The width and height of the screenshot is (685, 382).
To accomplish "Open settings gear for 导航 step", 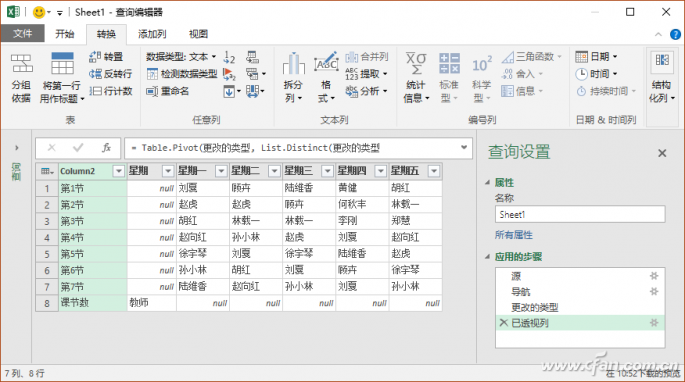I will click(x=654, y=292).
